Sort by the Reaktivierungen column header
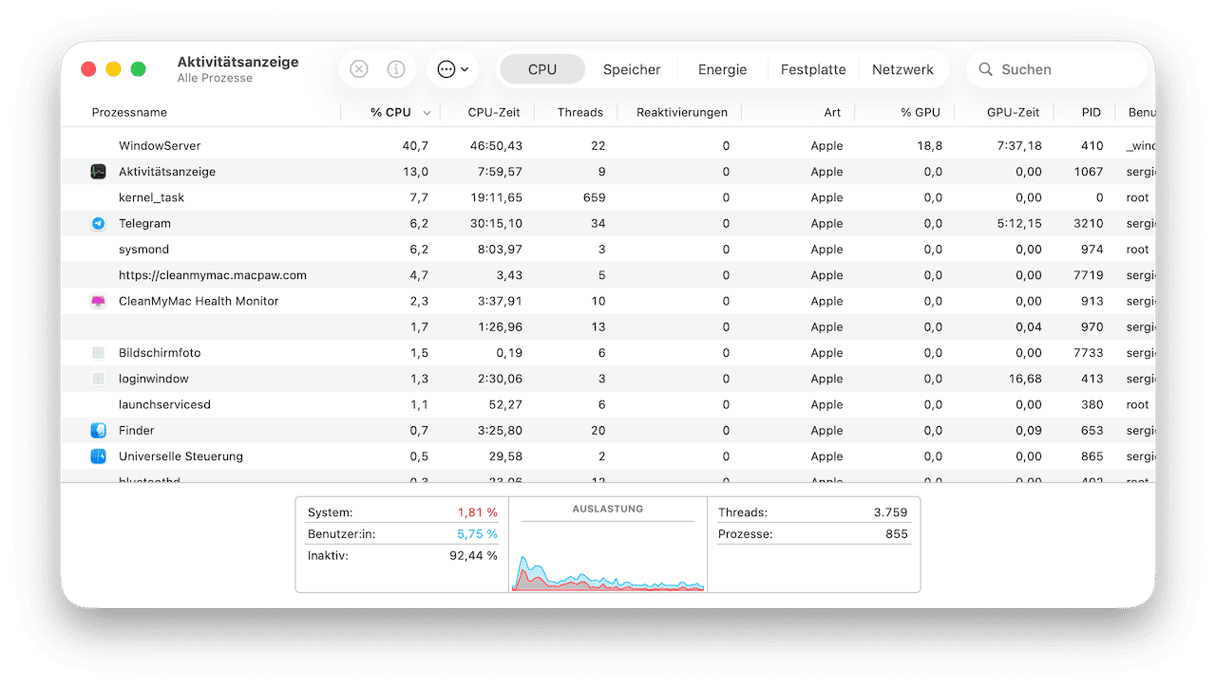This screenshot has width=1216, height=688. click(x=682, y=113)
